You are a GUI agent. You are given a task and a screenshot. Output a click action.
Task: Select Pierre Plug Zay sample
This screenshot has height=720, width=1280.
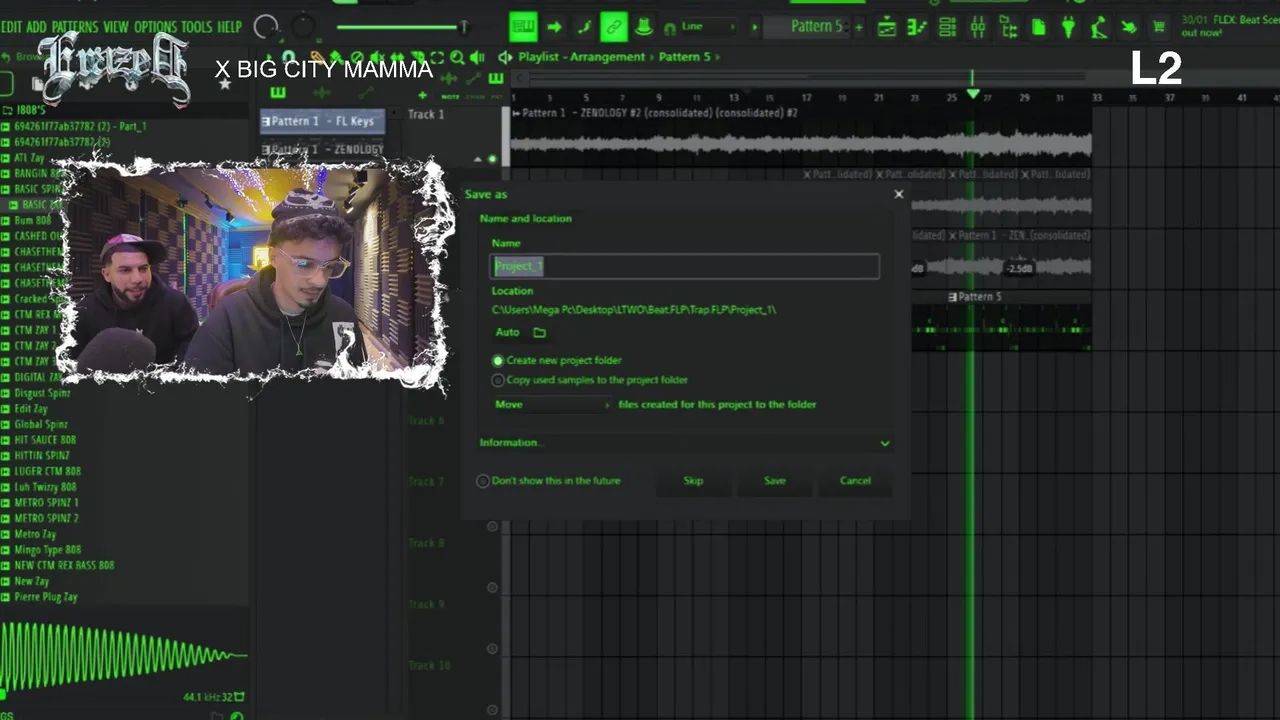[x=45, y=597]
